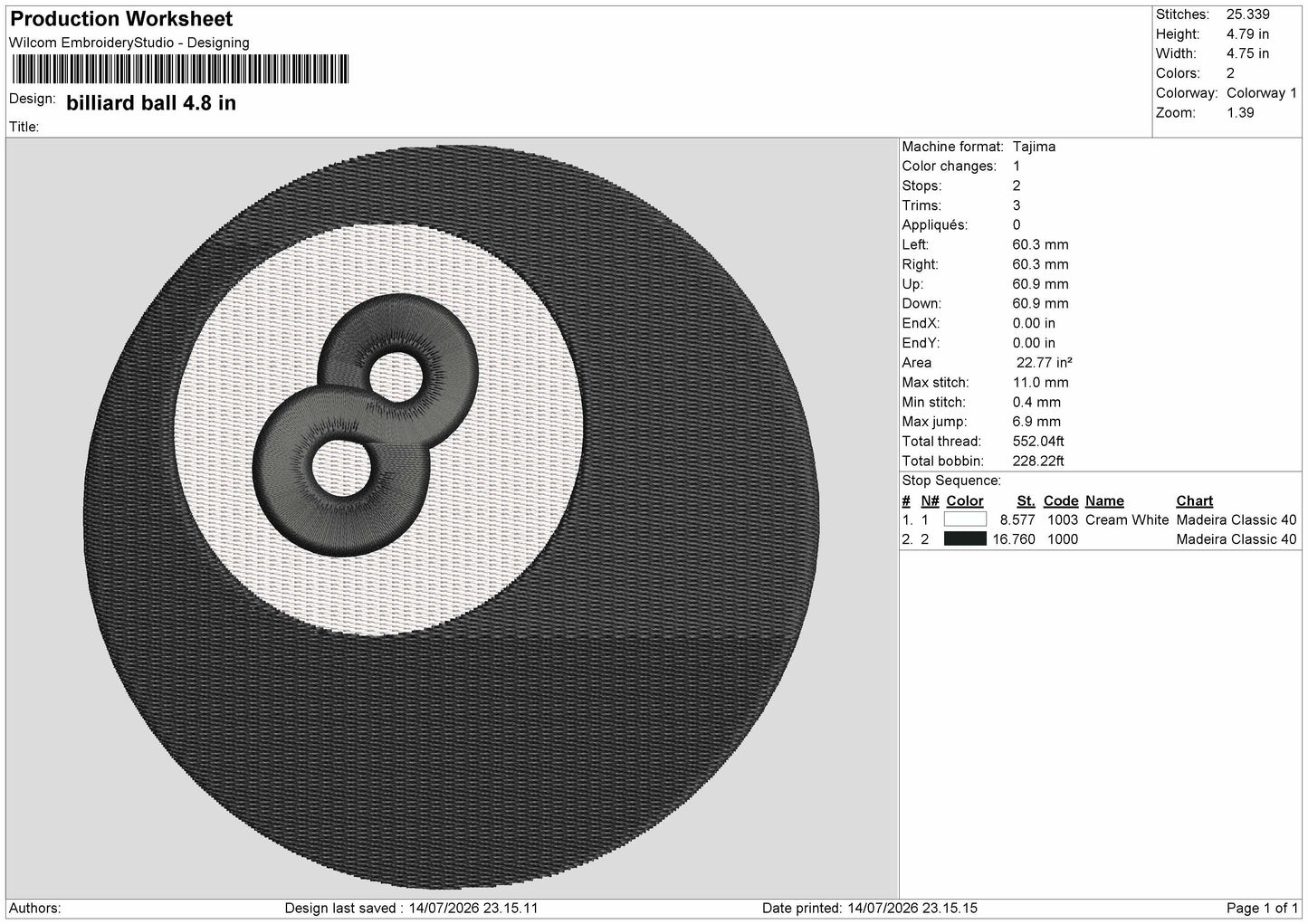The width and height of the screenshot is (1308, 924).
Task: Click the 'Trims:' label
Action: (x=921, y=205)
